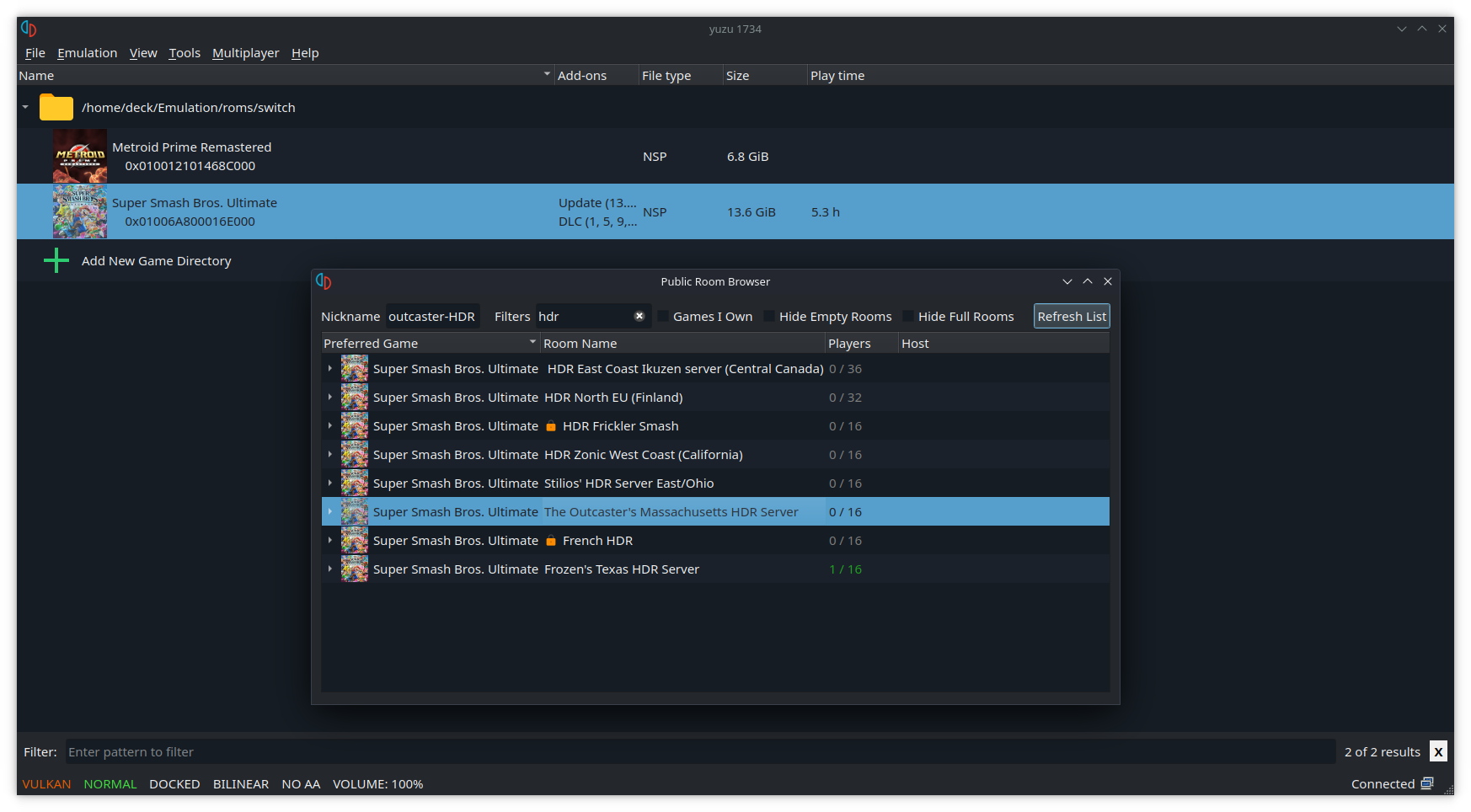
Task: Expand HDR Zonic West Coast row
Action: tap(330, 455)
